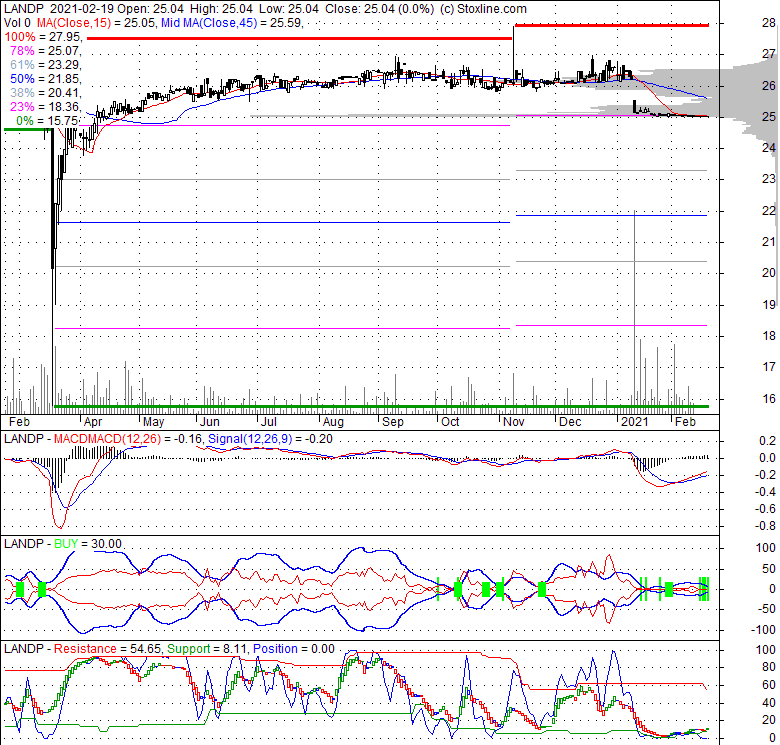This screenshot has width=780, height=745.
Task: Click the 61% = 23.29 Fibonacci label
Action: point(45,65)
